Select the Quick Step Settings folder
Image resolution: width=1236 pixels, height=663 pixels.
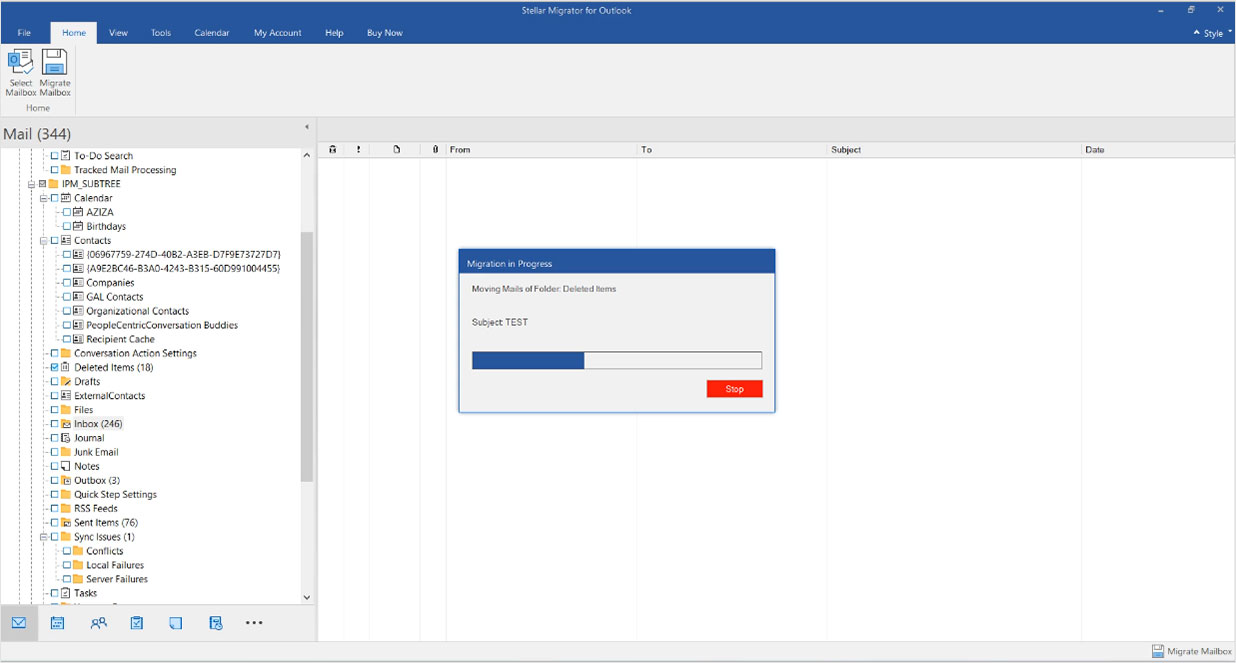115,495
